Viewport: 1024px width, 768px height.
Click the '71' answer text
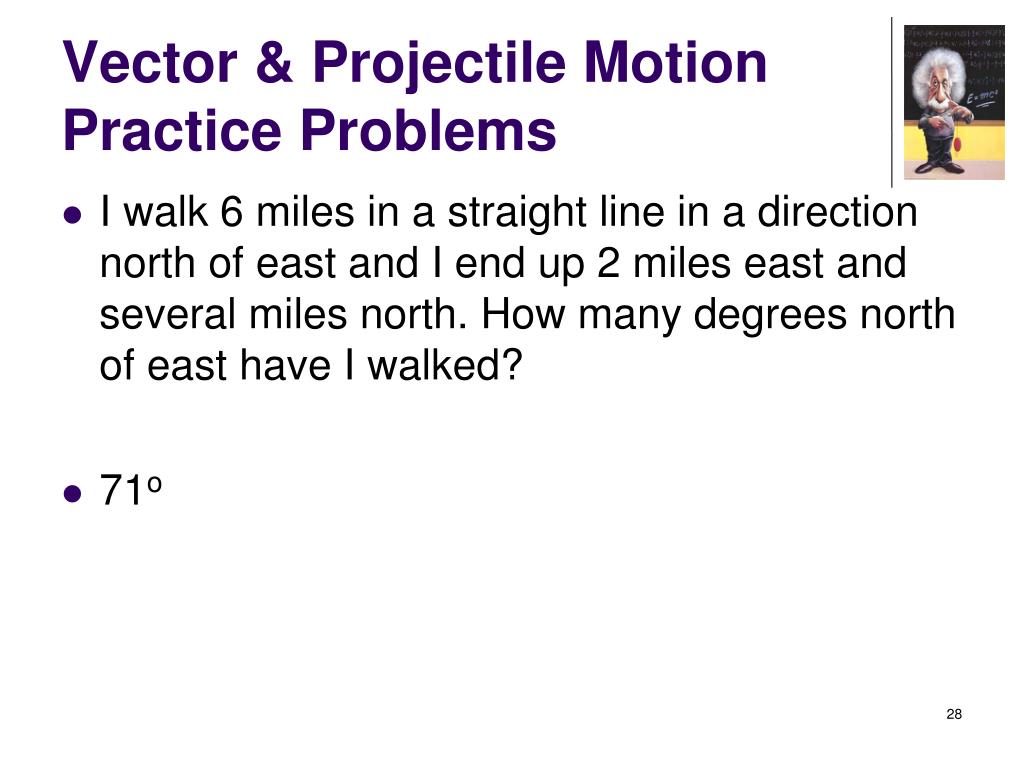[121, 490]
